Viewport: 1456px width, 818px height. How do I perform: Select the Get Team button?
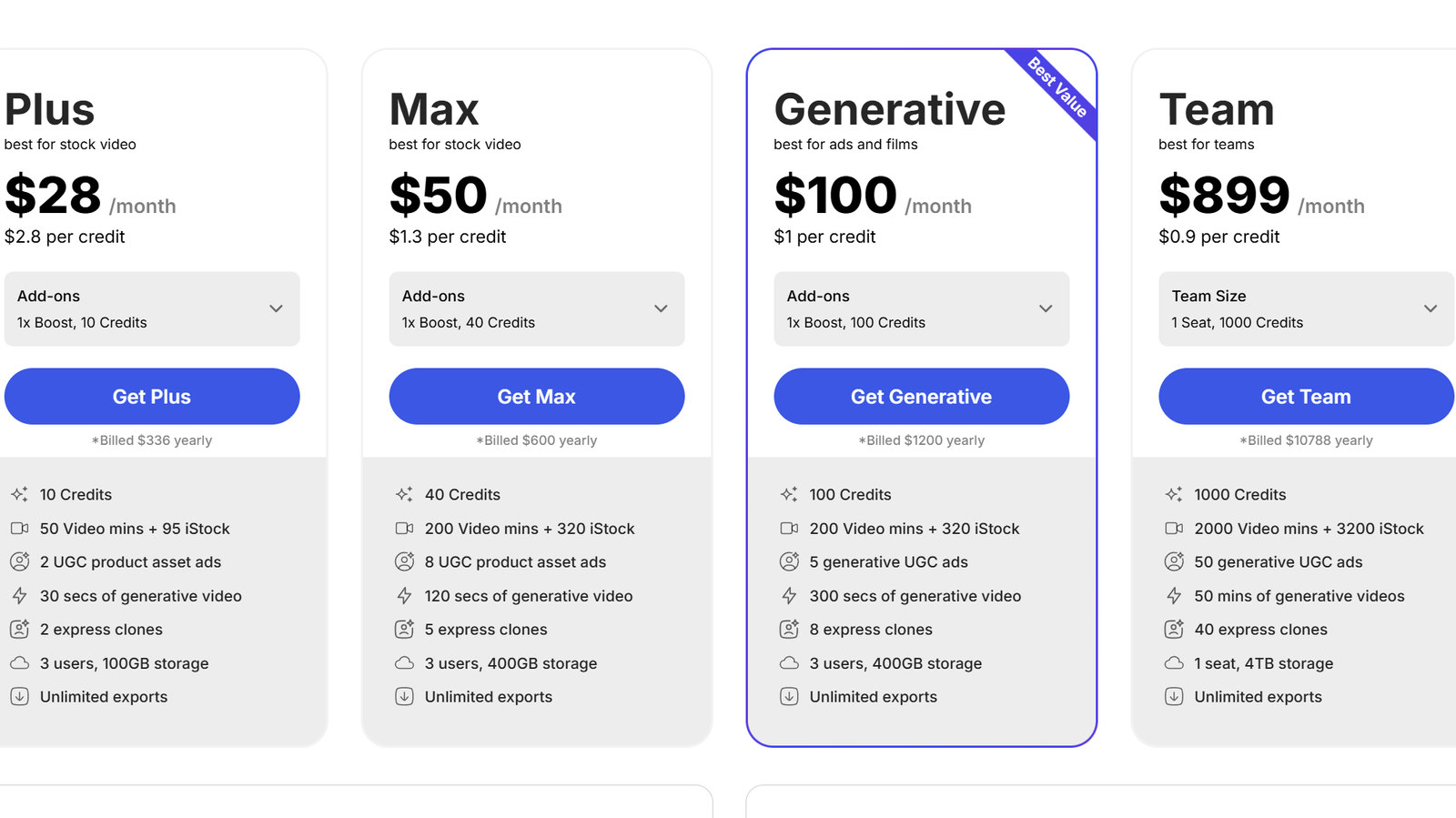(1305, 396)
